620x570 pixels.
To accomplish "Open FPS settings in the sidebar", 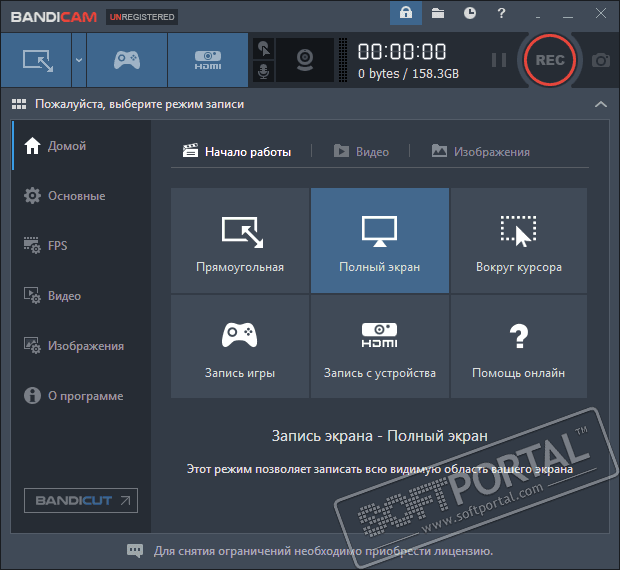I will coord(81,245).
